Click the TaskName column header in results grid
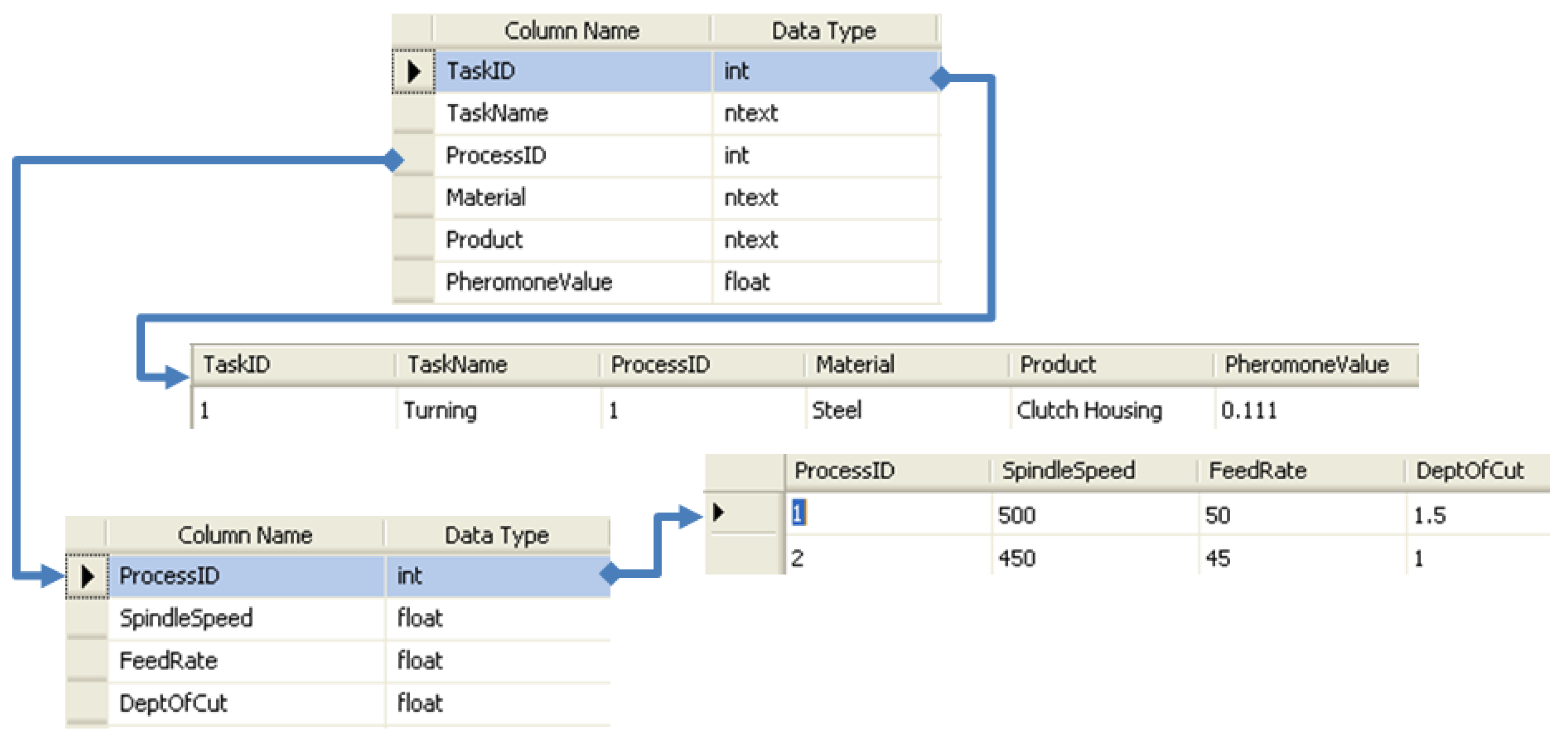Screen dimensions: 1568x747 (457, 365)
